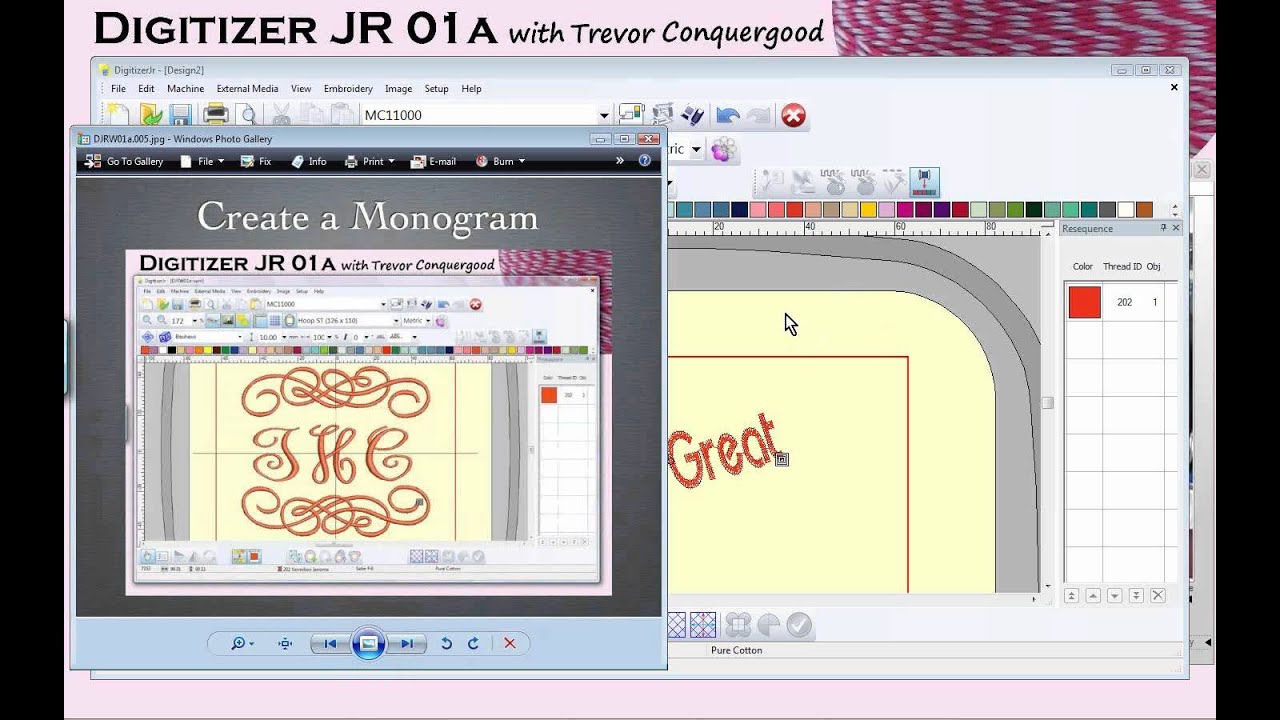Click the Pure Cotton status bar text
The height and width of the screenshot is (720, 1280).
(x=736, y=650)
